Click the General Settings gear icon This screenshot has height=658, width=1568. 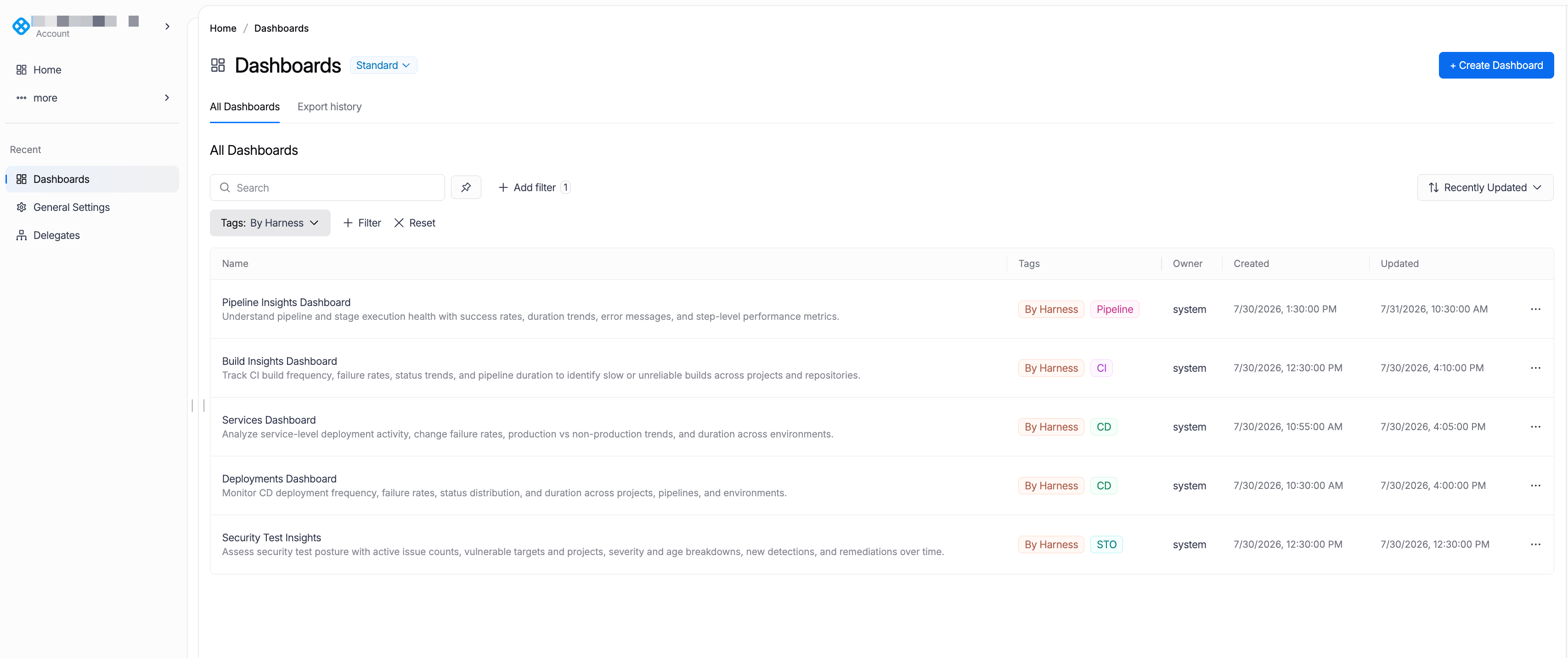(x=21, y=207)
